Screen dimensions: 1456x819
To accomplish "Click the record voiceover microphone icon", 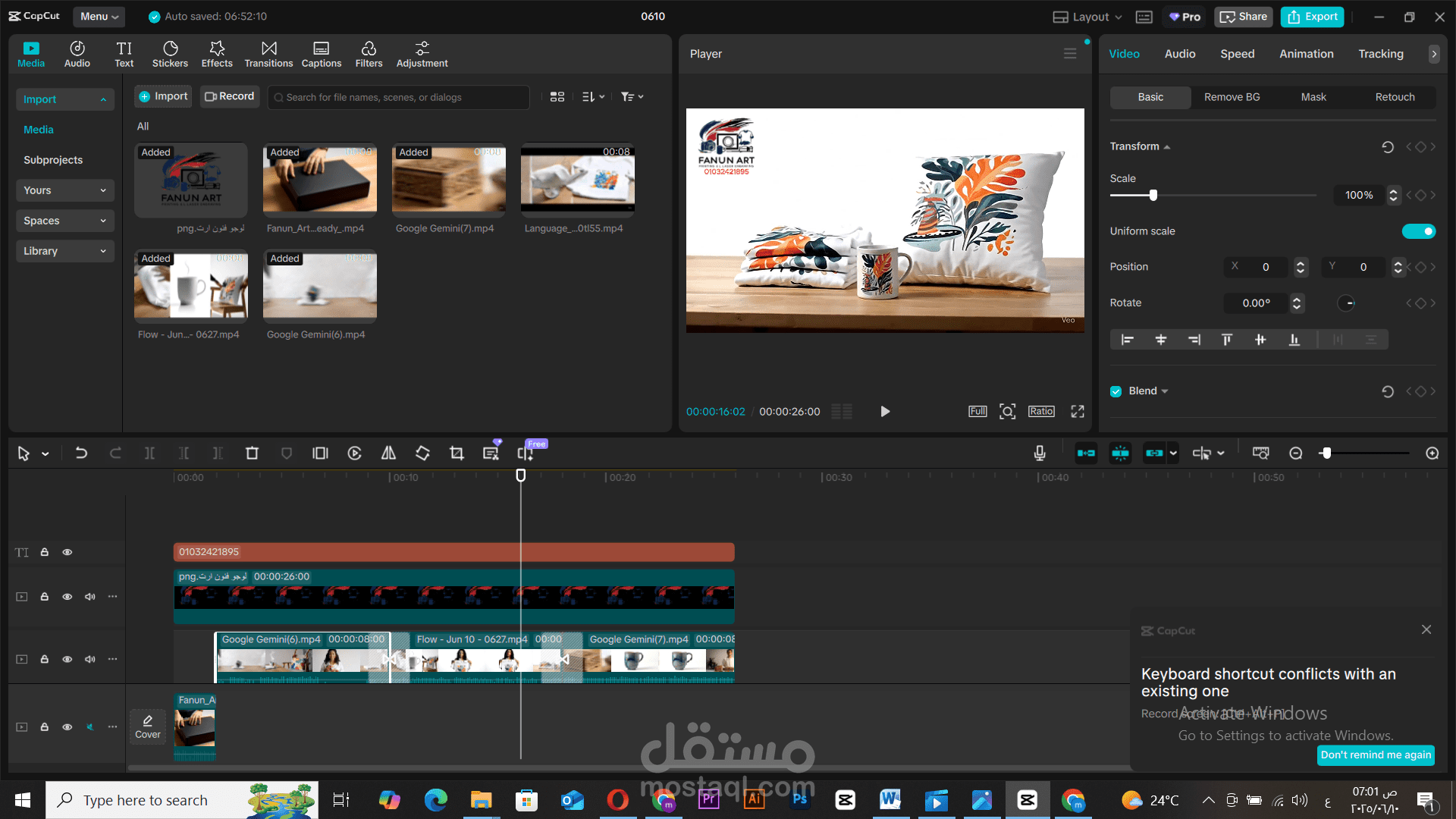I will 1040,453.
